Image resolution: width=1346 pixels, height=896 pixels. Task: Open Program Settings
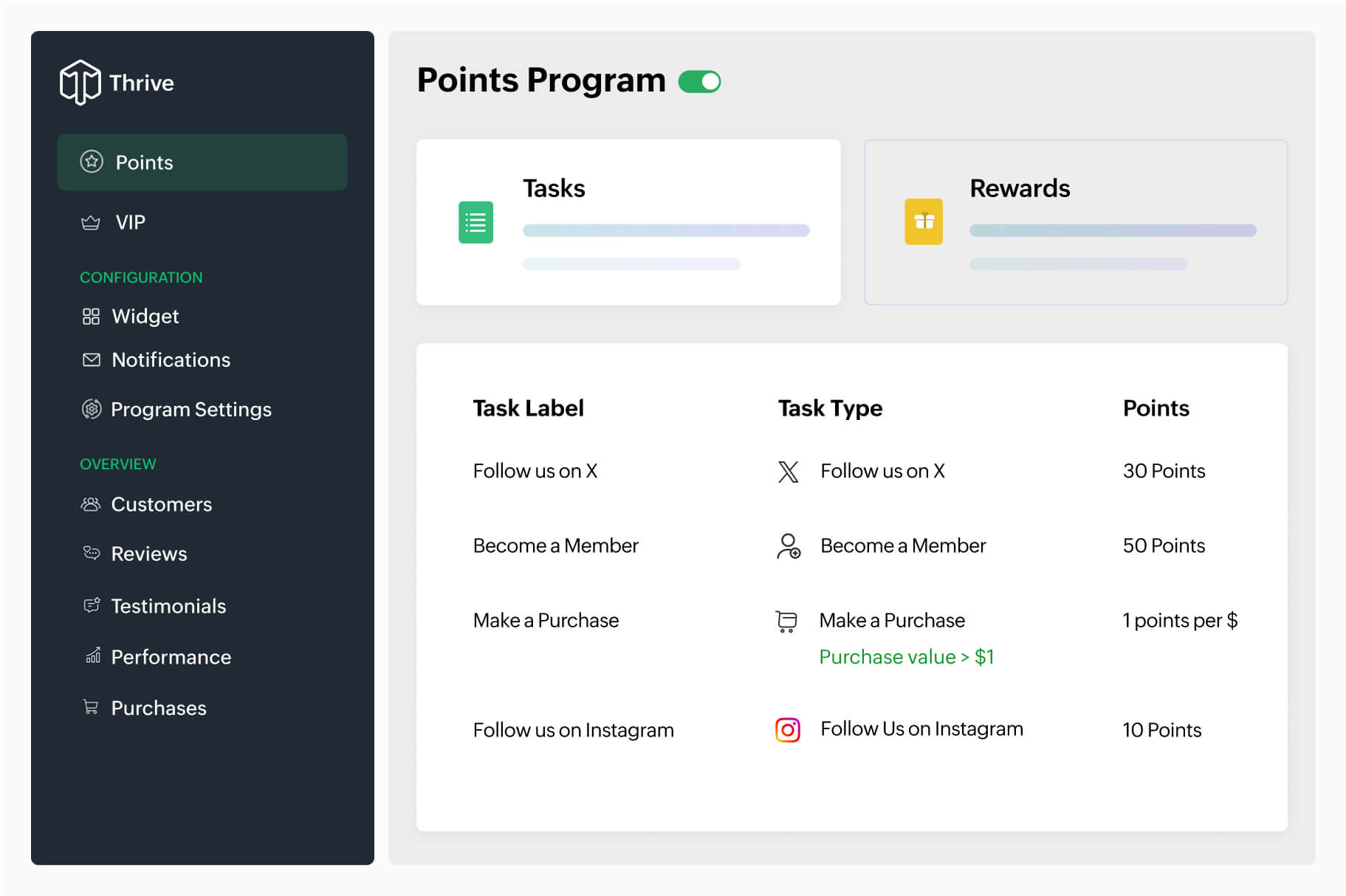(x=190, y=410)
